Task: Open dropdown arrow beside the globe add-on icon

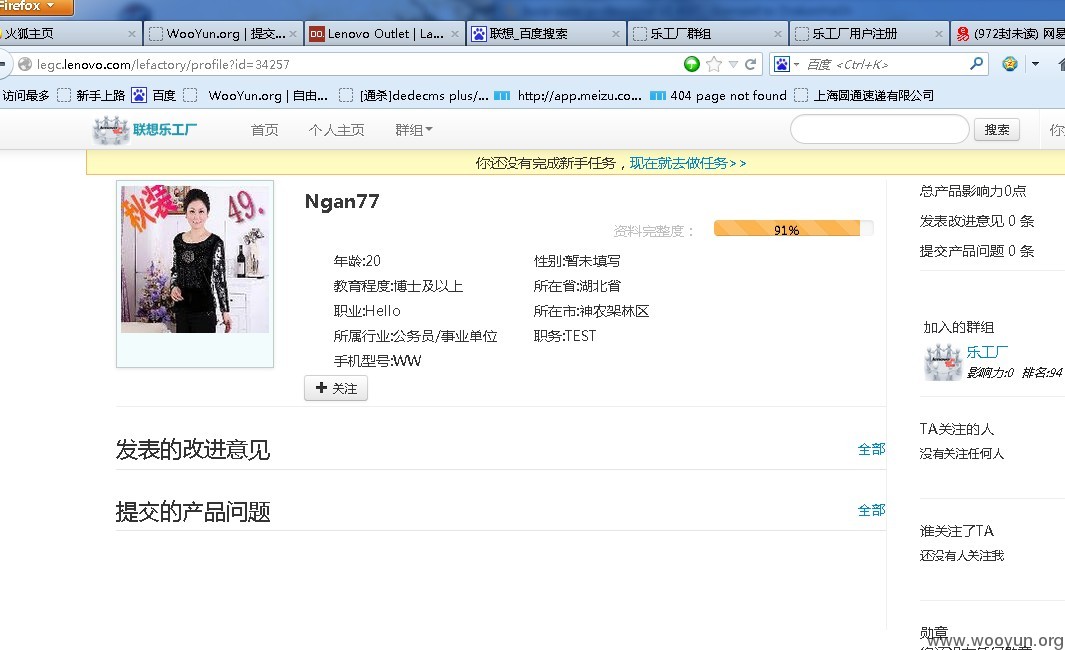Action: 1035,64
